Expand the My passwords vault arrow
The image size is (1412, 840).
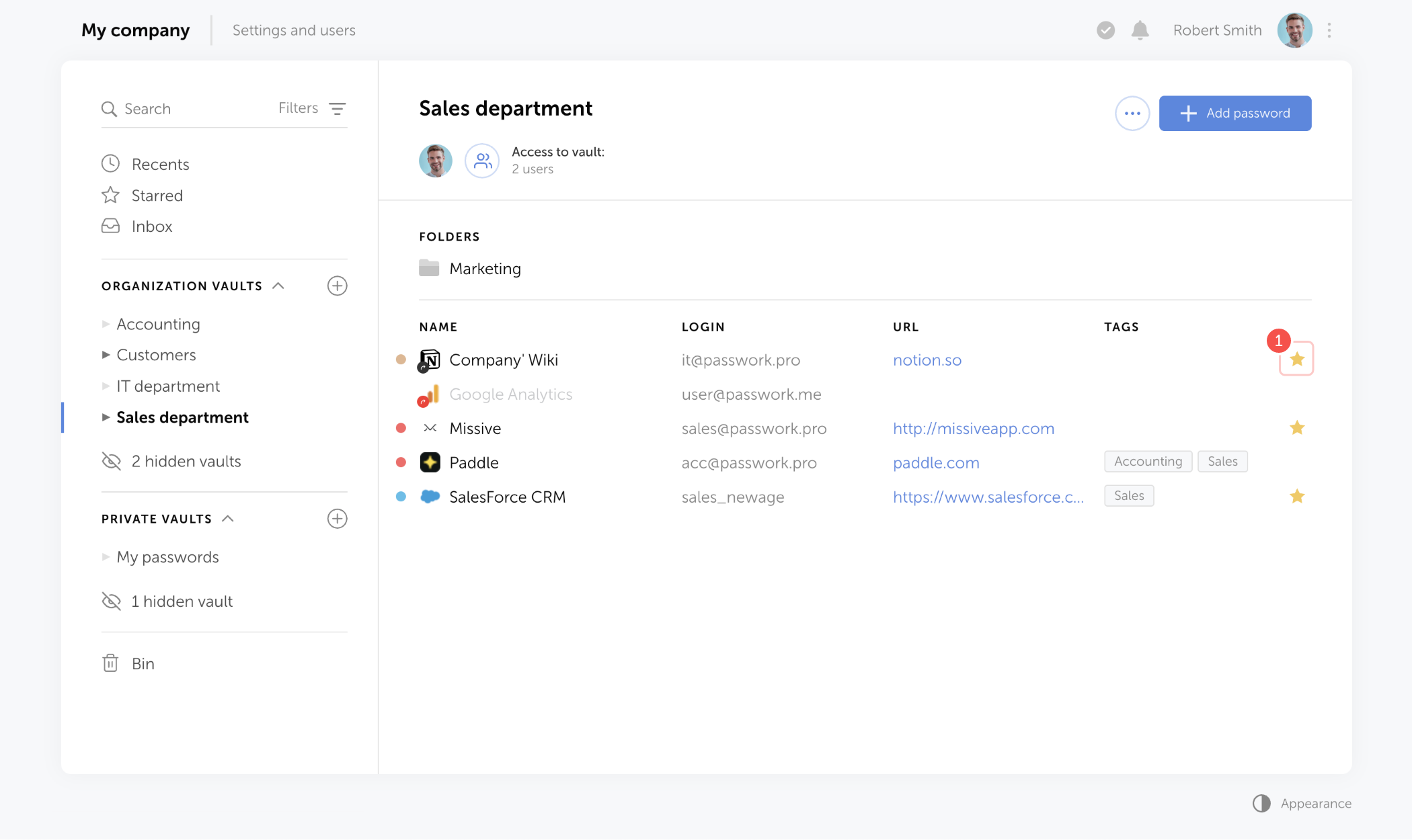106,557
